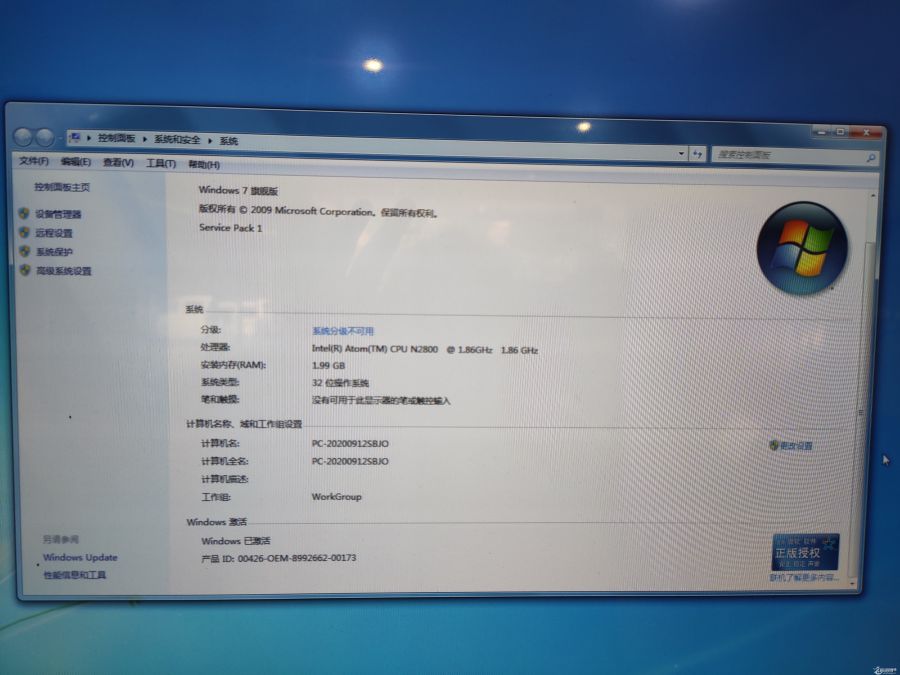The width and height of the screenshot is (900, 675).
Task: Open the 文件(F) menu
Action: point(34,161)
